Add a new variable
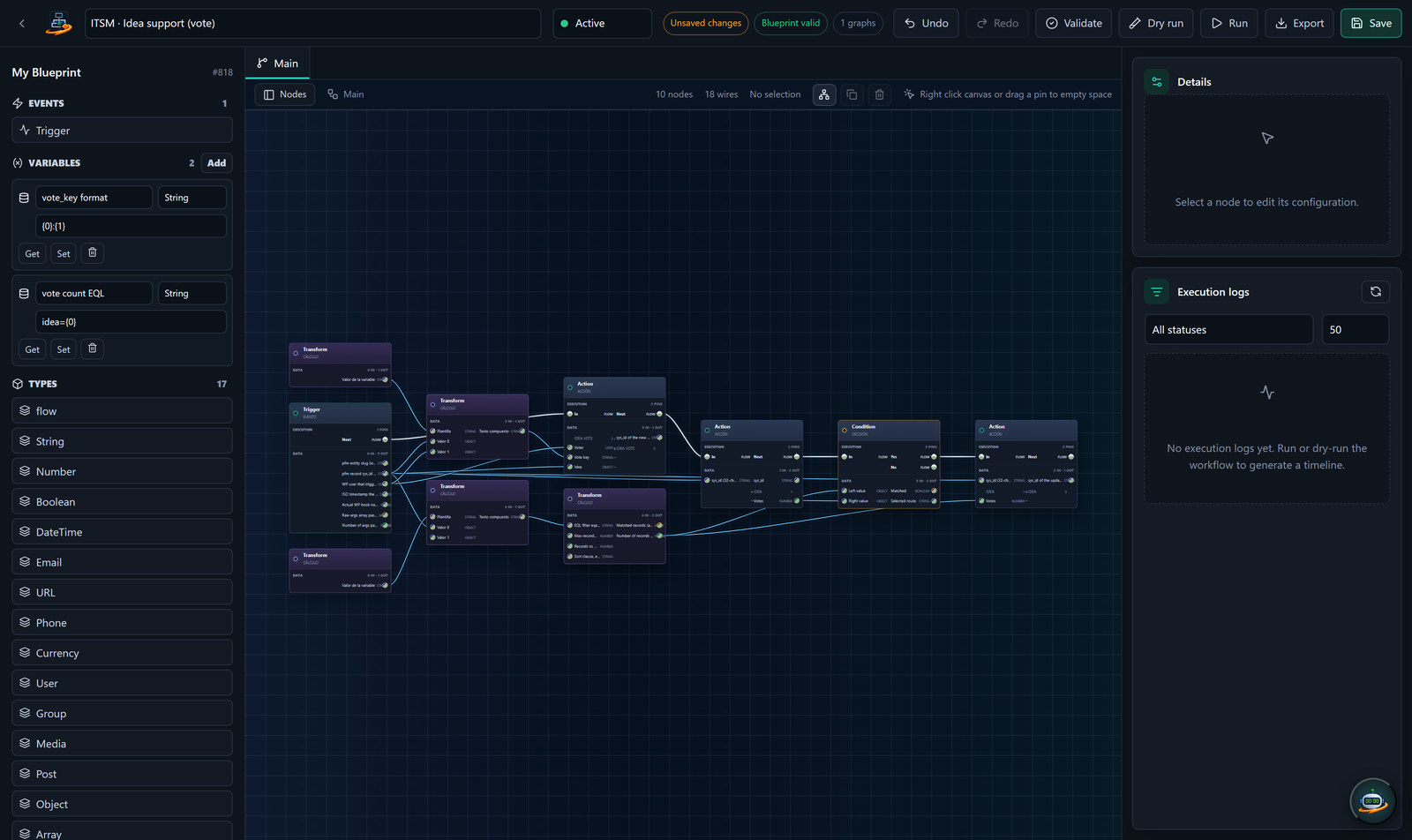The width and height of the screenshot is (1412, 840). pos(216,163)
